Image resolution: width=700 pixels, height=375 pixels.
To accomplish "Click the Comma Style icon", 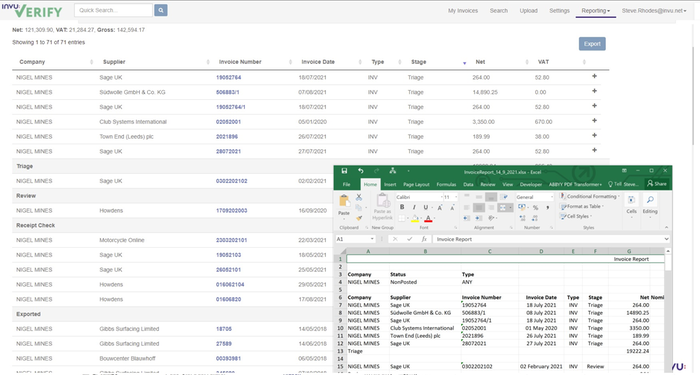I will point(547,208).
